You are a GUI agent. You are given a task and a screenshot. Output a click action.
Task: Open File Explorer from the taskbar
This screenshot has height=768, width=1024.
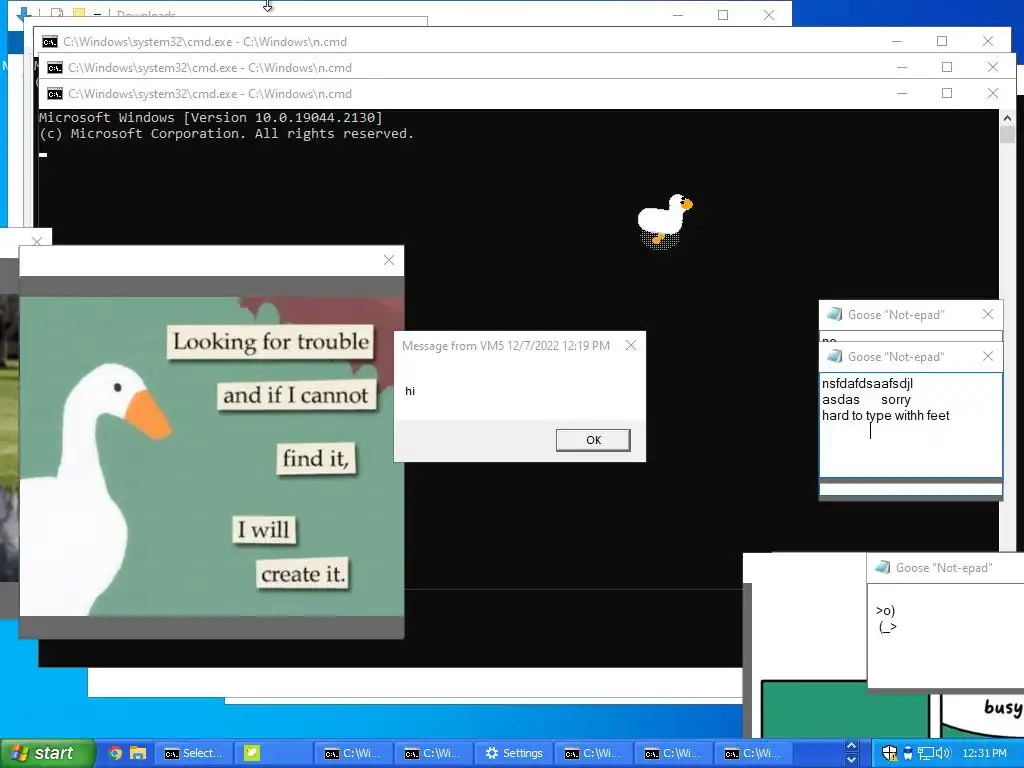(138, 753)
